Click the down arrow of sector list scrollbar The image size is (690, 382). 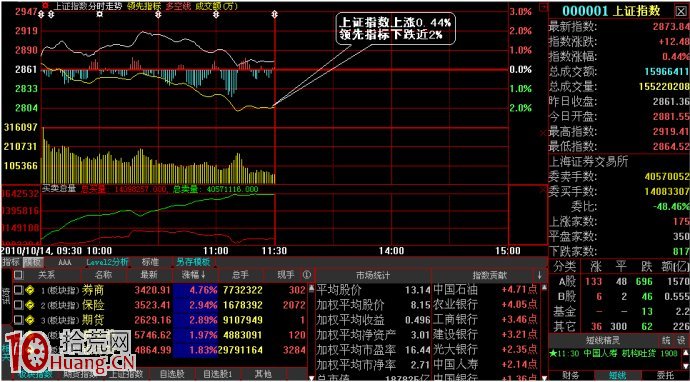click(x=312, y=377)
